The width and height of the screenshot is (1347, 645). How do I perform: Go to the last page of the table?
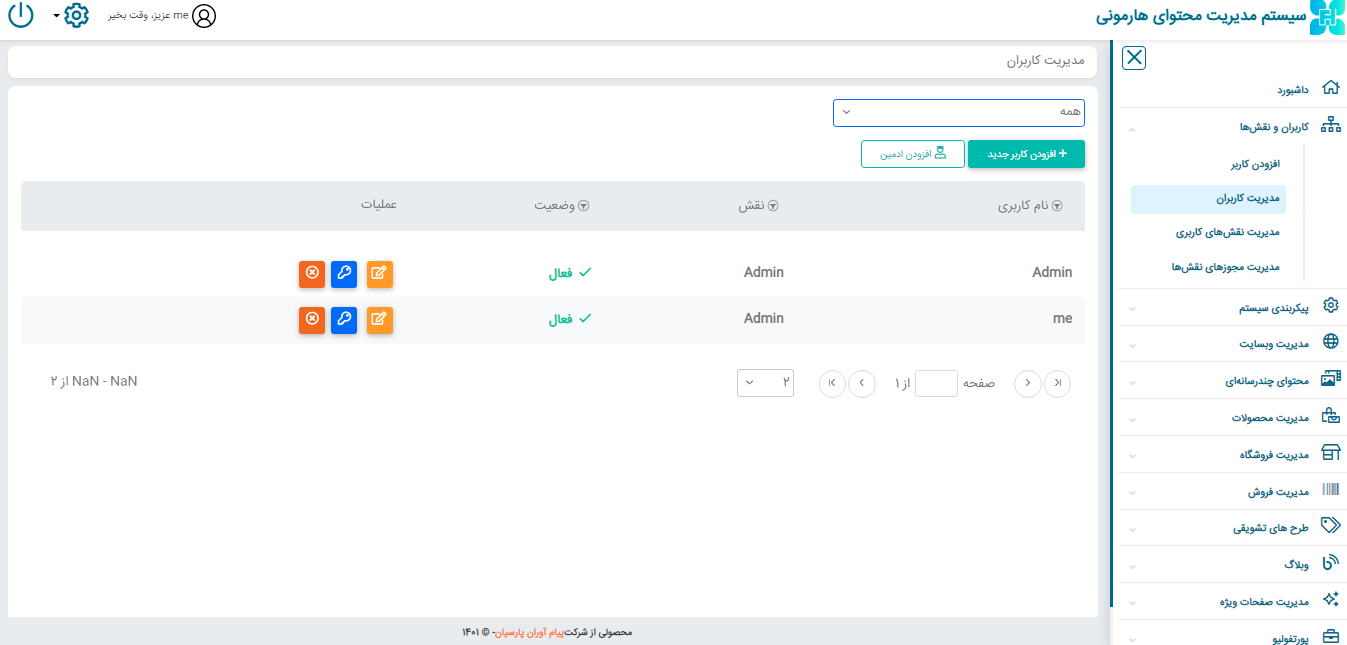pos(832,383)
